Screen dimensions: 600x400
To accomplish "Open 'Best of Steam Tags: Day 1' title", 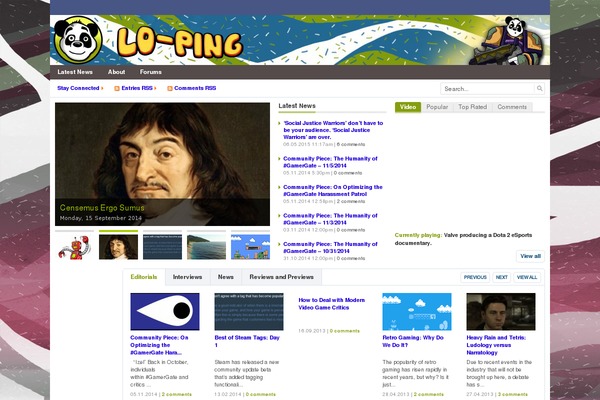I will [x=247, y=341].
